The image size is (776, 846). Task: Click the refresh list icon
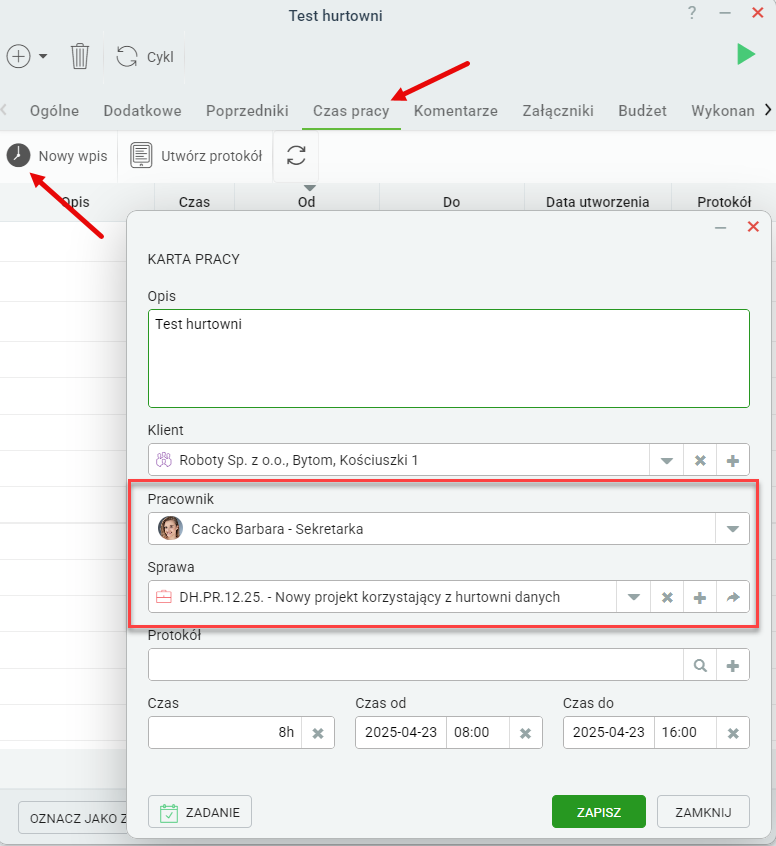coord(296,155)
